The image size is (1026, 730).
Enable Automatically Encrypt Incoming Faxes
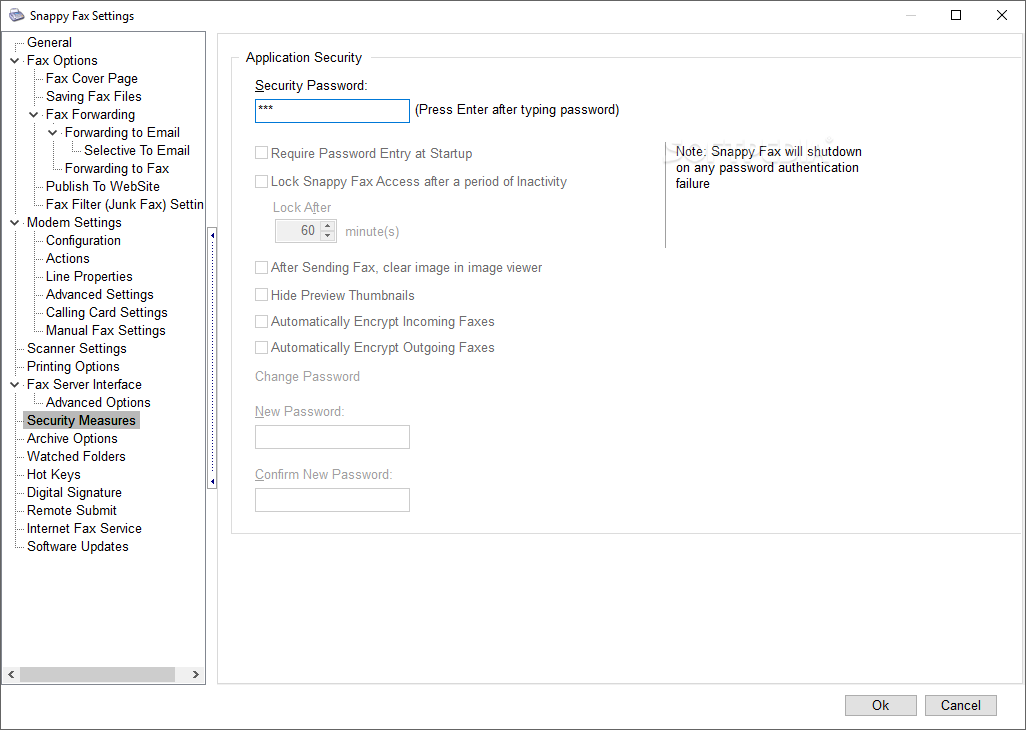[261, 321]
